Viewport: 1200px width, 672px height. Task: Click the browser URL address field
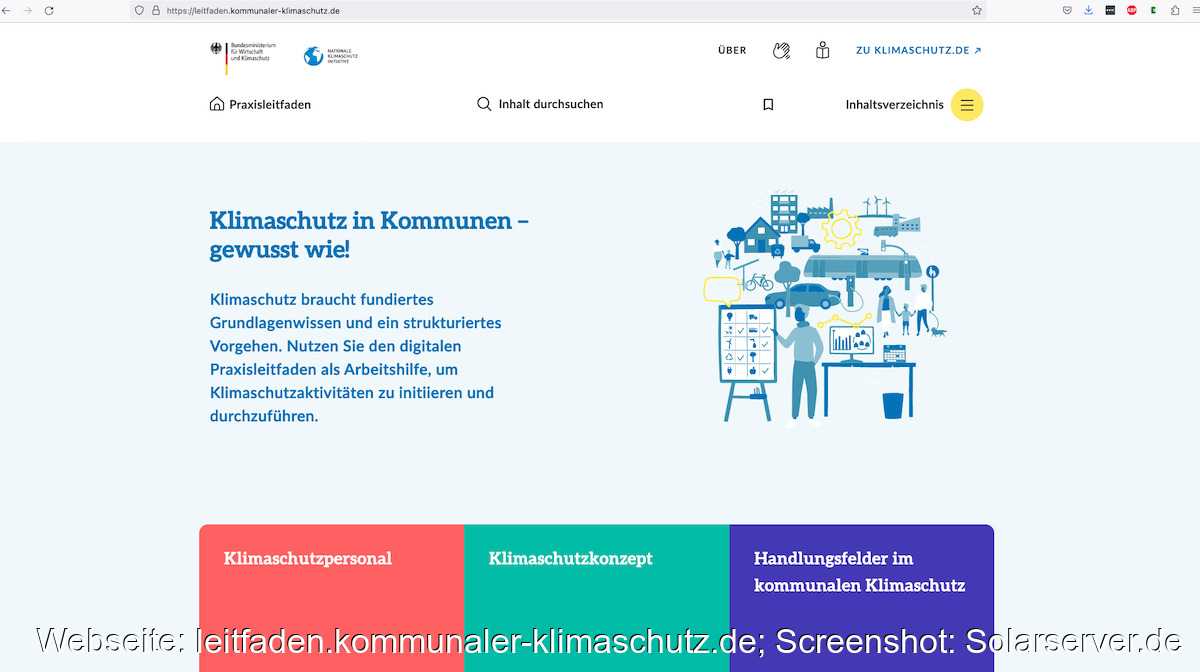(560, 10)
